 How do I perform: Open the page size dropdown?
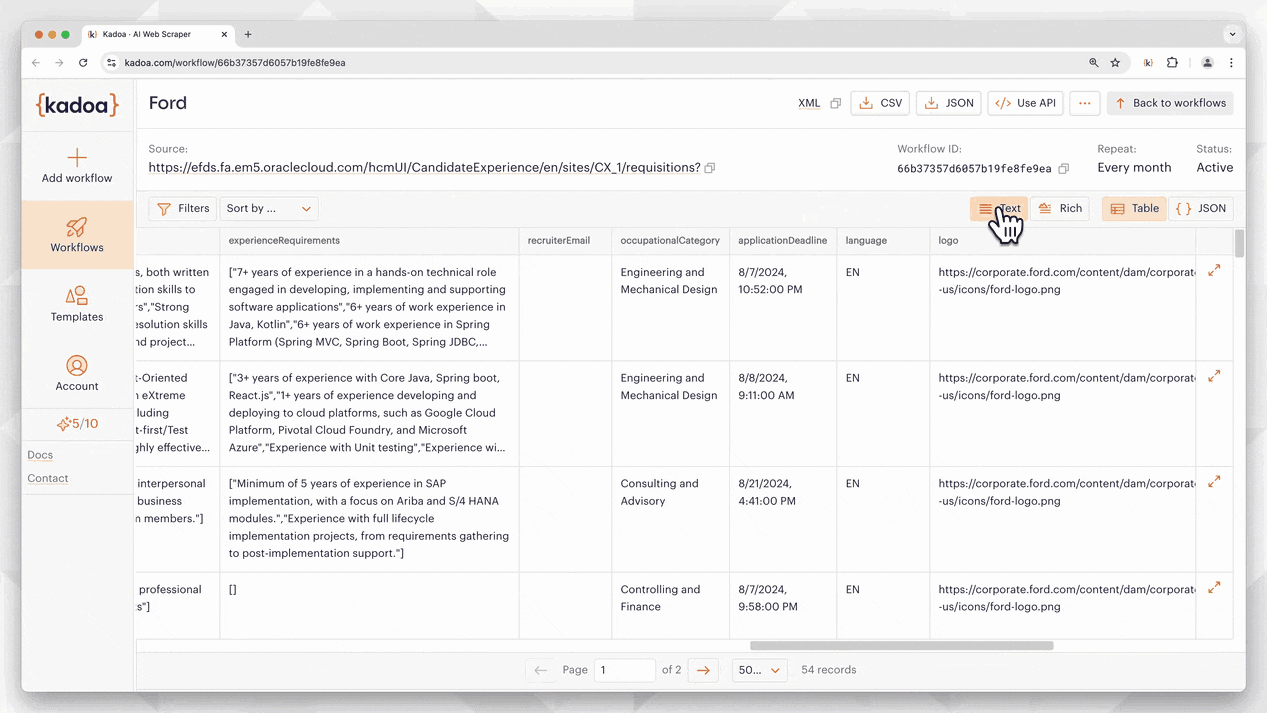pyautogui.click(x=759, y=670)
